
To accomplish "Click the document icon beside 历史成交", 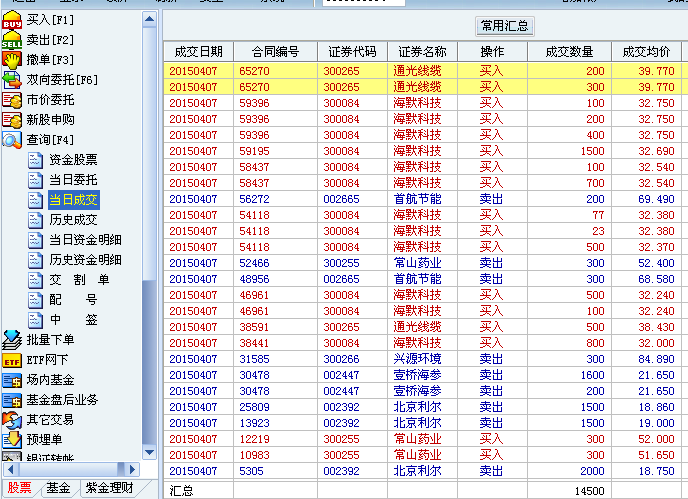I will pyautogui.click(x=35, y=220).
